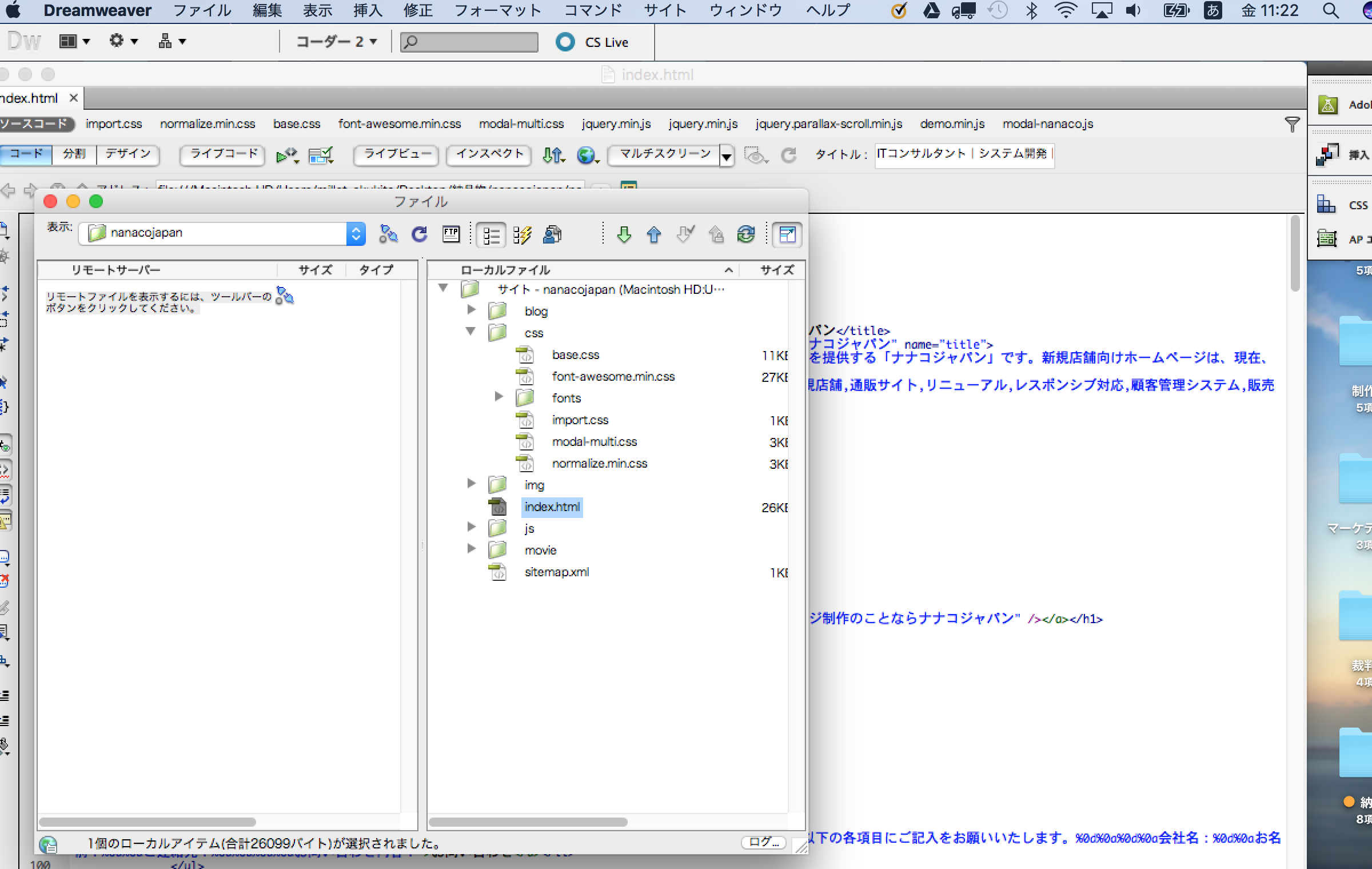
Task: Toggle インスペクト mode button
Action: 489,154
